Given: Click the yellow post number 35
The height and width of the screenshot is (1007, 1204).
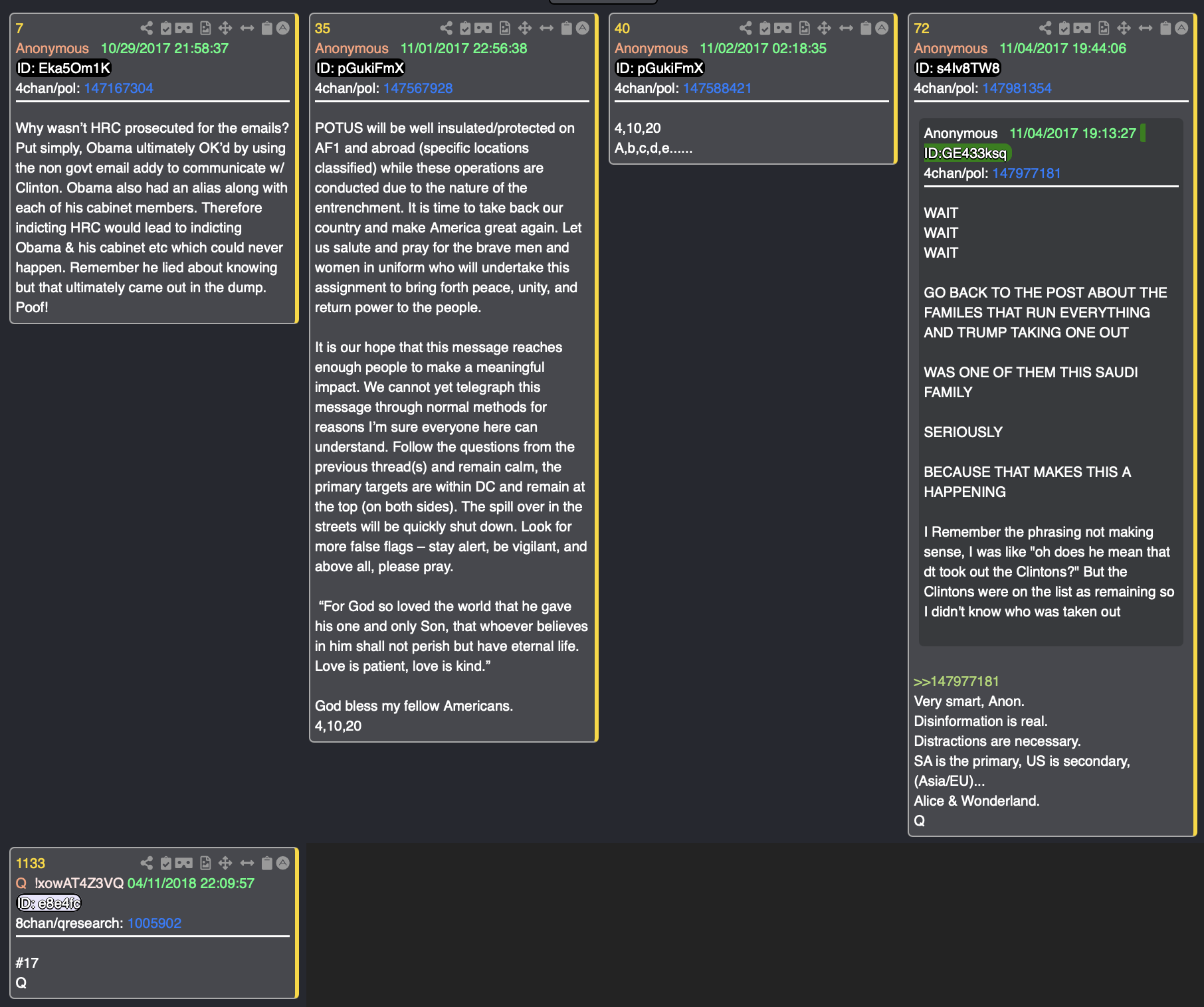Looking at the screenshot, I should 322,29.
